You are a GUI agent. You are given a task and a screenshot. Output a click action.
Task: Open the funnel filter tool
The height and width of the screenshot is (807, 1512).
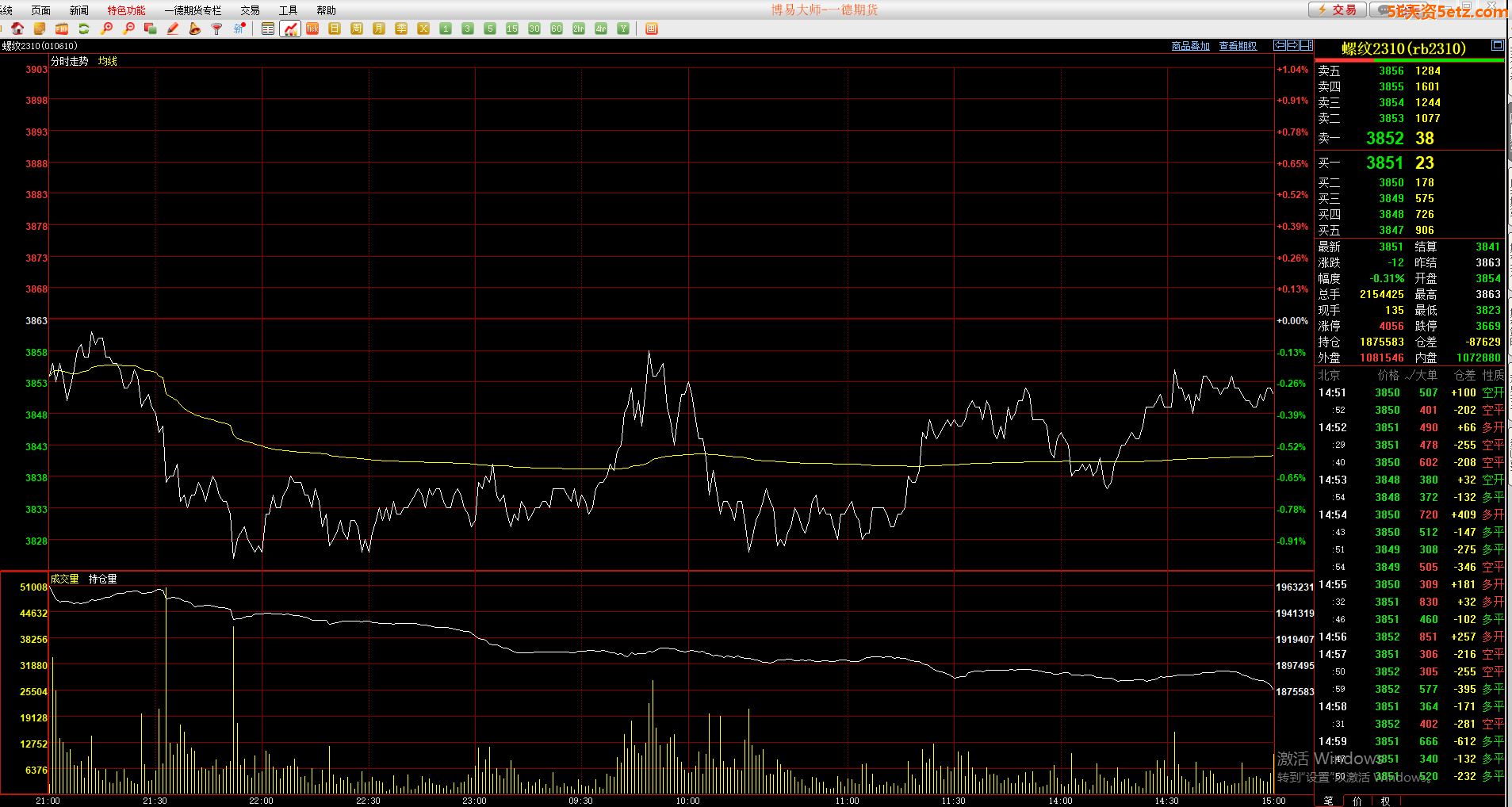pyautogui.click(x=217, y=29)
